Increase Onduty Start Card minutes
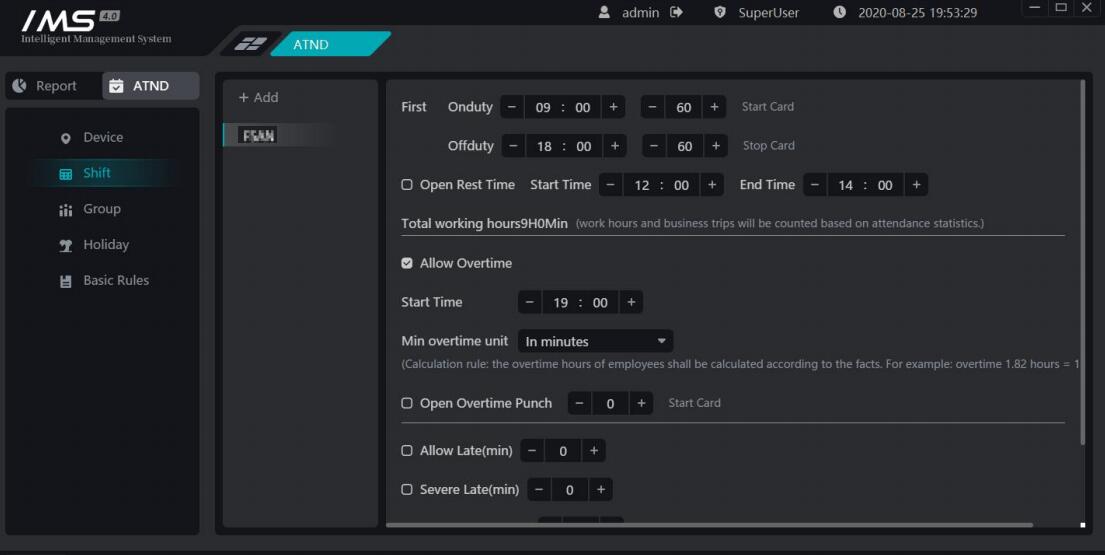The height and width of the screenshot is (555, 1105). (715, 107)
